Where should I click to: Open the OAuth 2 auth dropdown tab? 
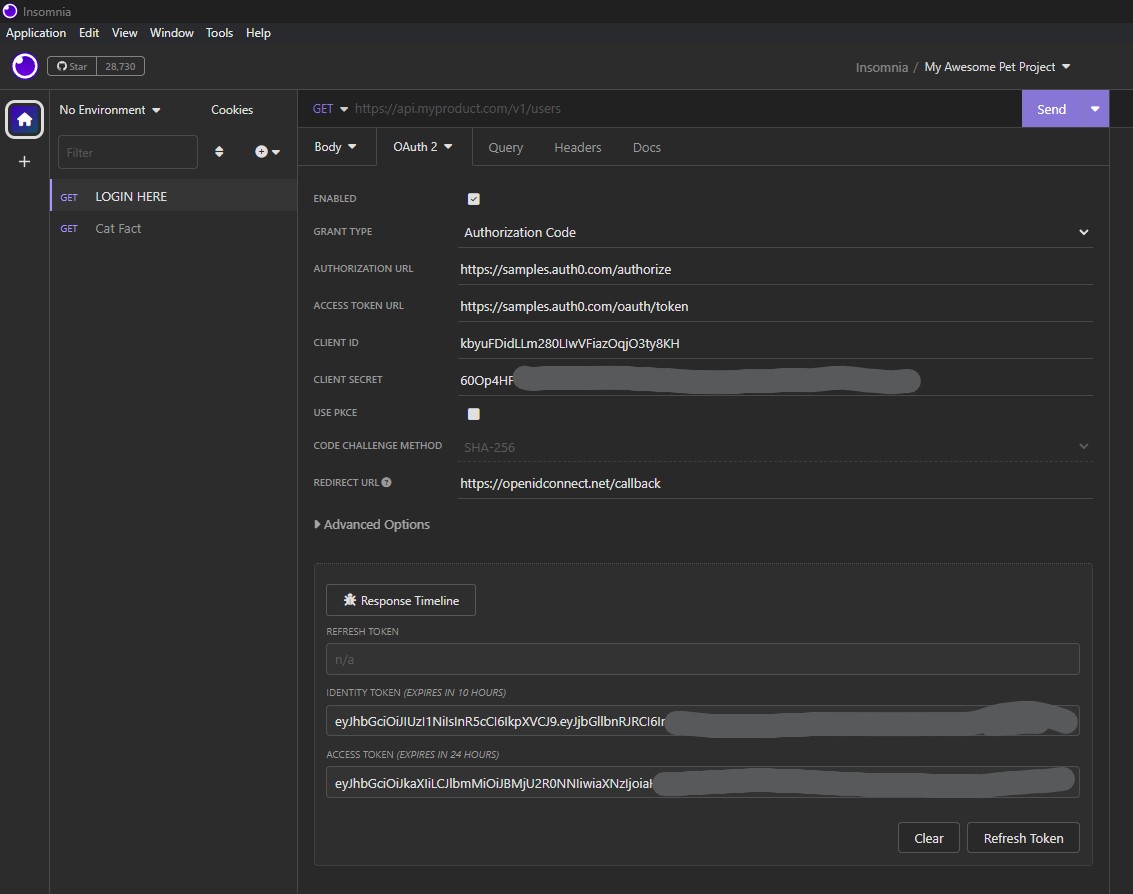point(423,147)
